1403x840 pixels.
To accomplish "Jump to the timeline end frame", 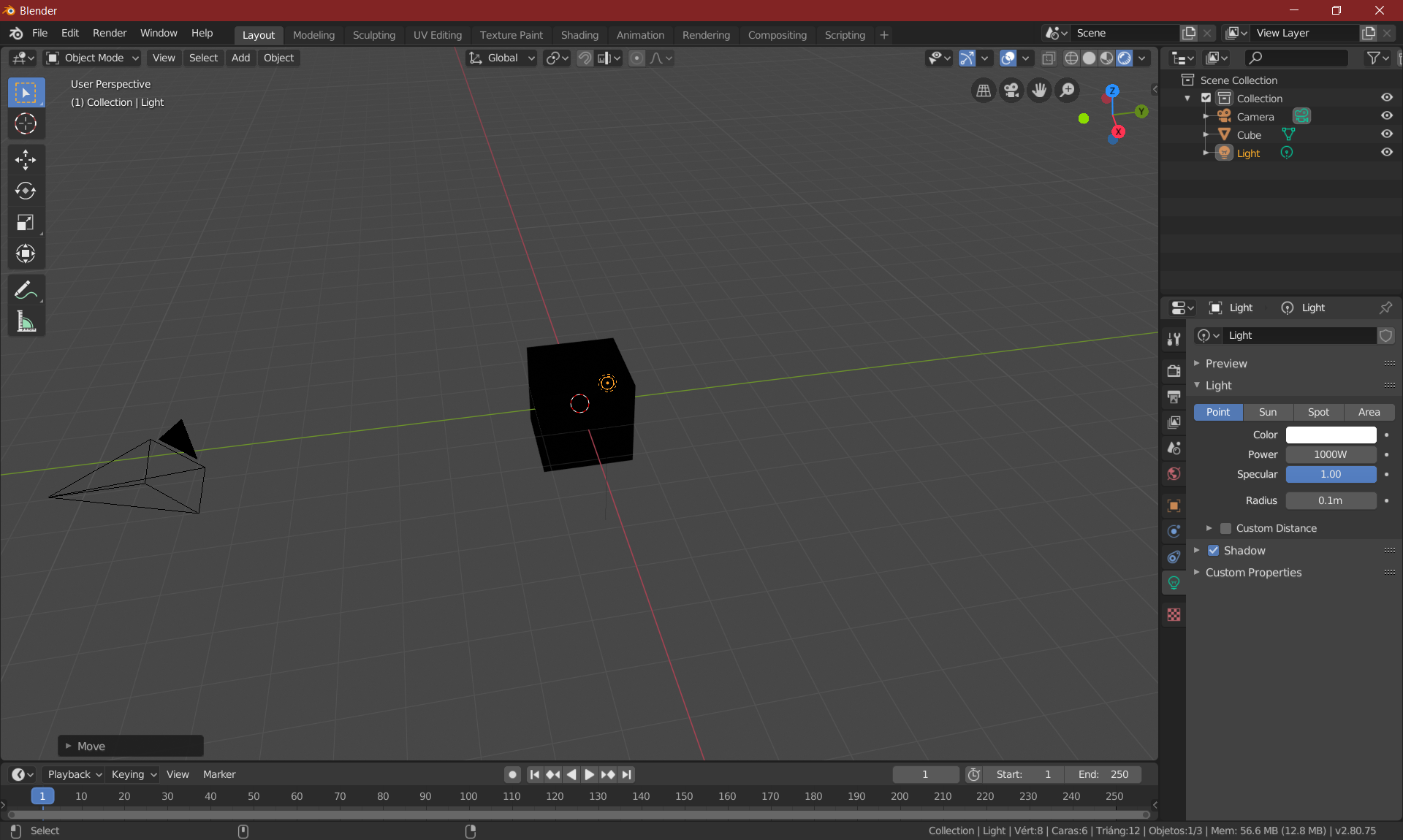I will (x=627, y=774).
